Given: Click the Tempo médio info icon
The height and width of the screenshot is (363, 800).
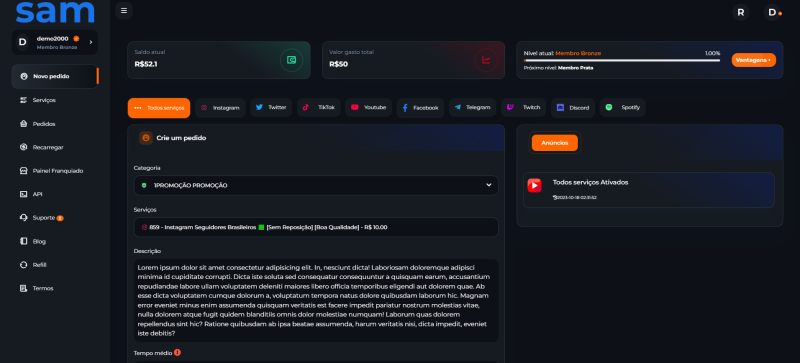Looking at the screenshot, I should tap(177, 352).
